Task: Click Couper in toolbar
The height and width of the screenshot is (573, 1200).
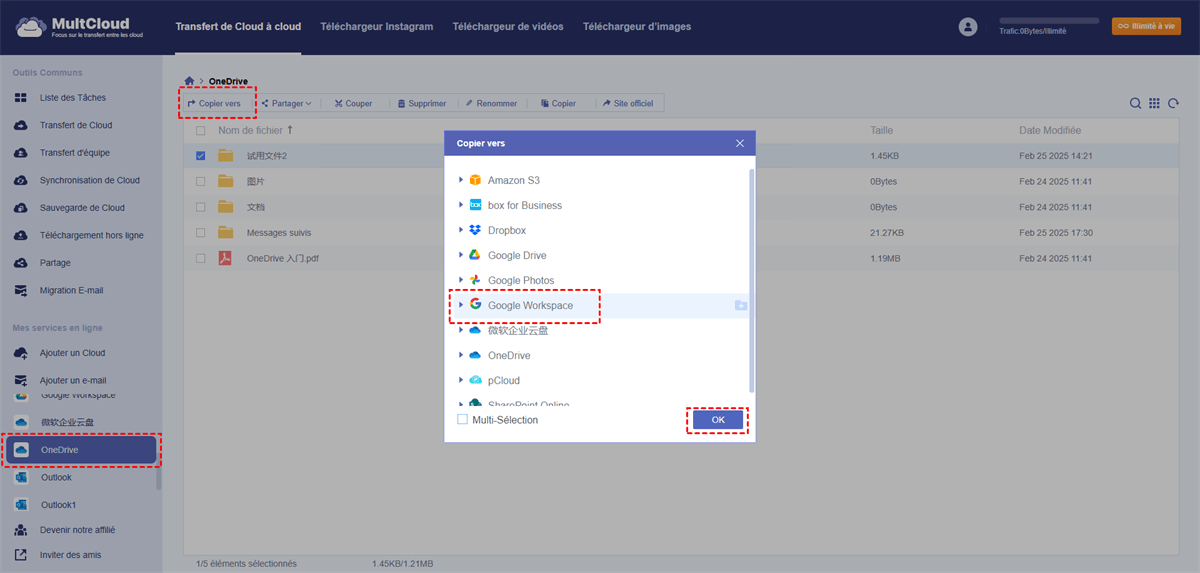Action: [353, 103]
